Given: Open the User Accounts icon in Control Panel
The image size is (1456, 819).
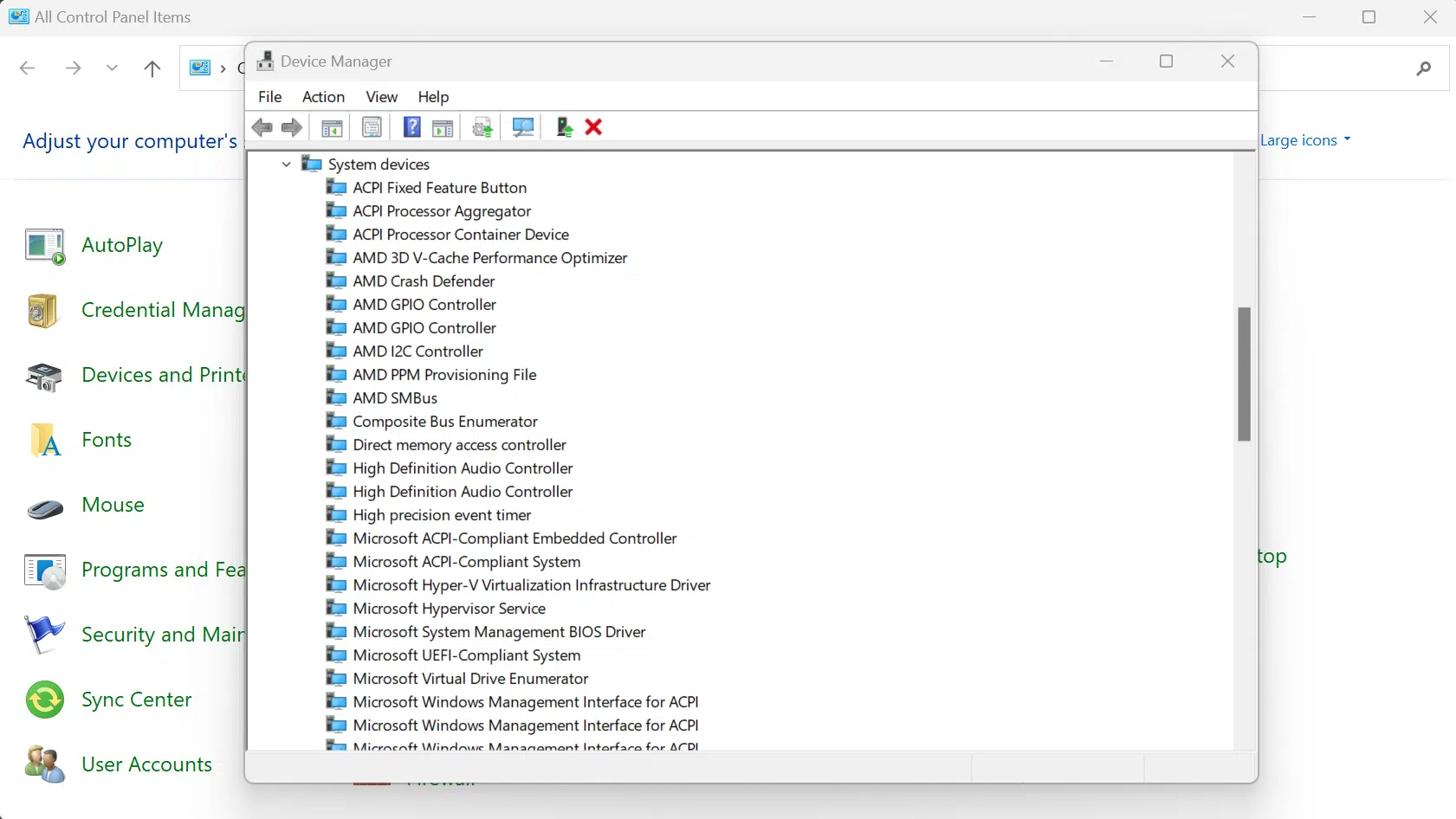Looking at the screenshot, I should pos(45,764).
